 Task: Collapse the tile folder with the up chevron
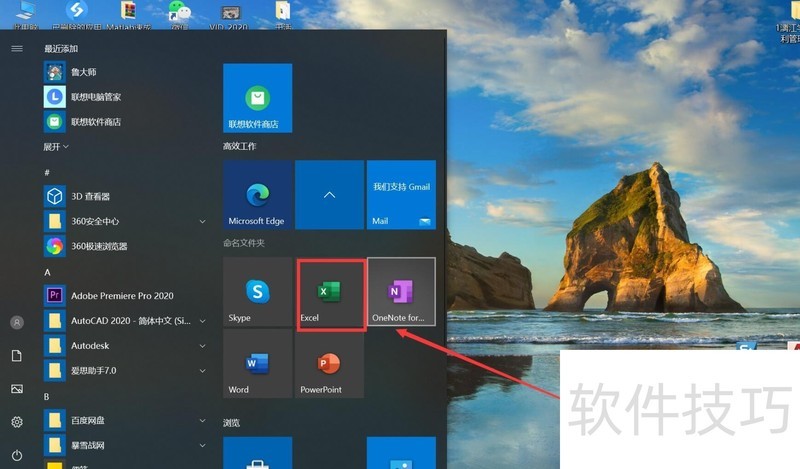pos(330,195)
